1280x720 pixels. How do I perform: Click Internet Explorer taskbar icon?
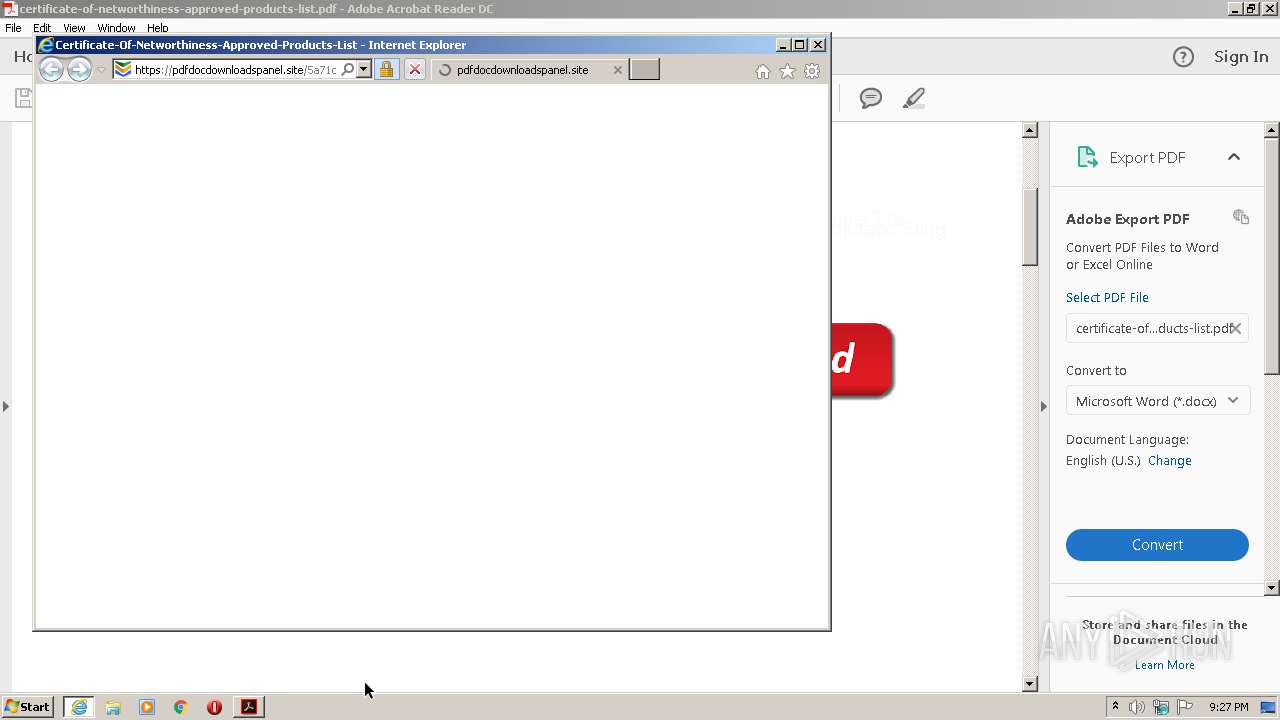click(x=79, y=707)
